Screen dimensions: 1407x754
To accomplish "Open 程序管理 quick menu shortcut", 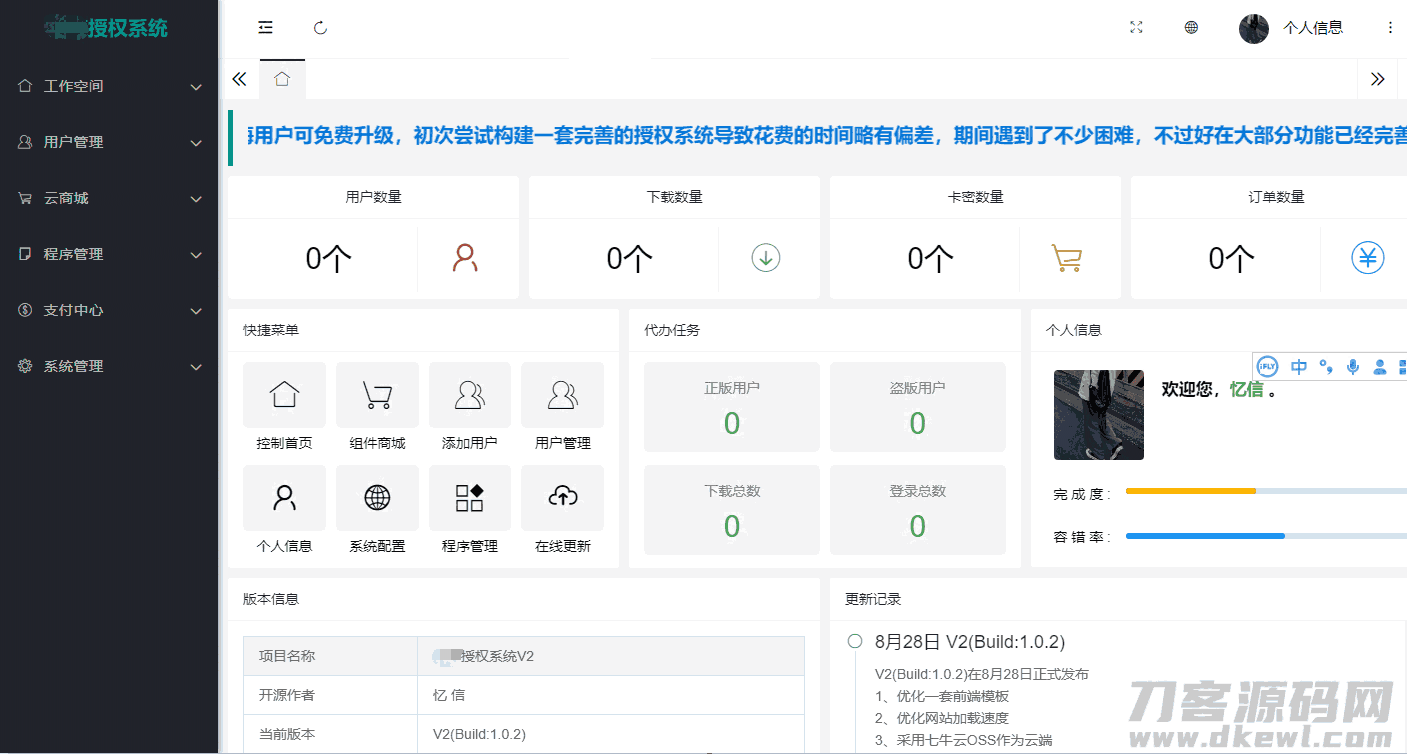I will [470, 498].
